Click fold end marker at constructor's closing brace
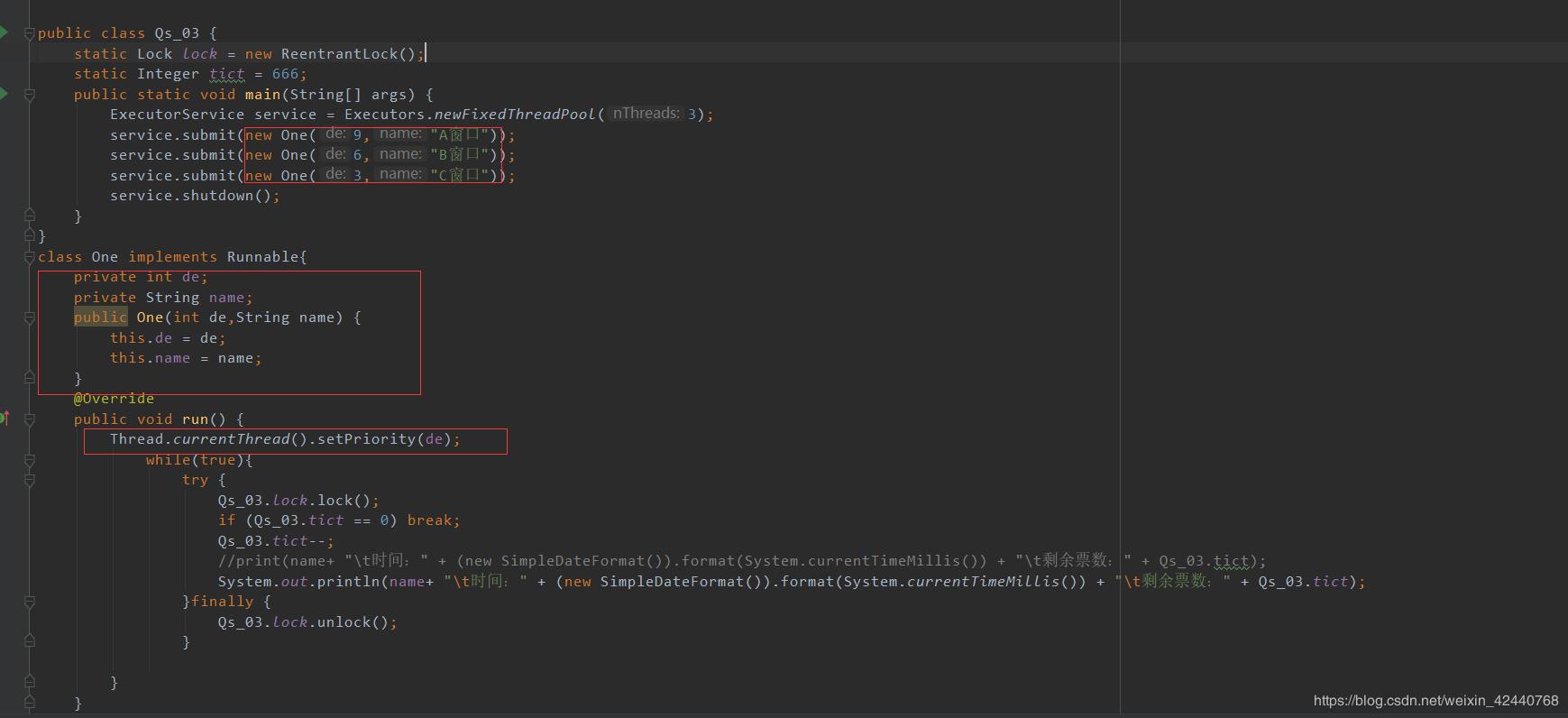1568x718 pixels. [x=29, y=377]
